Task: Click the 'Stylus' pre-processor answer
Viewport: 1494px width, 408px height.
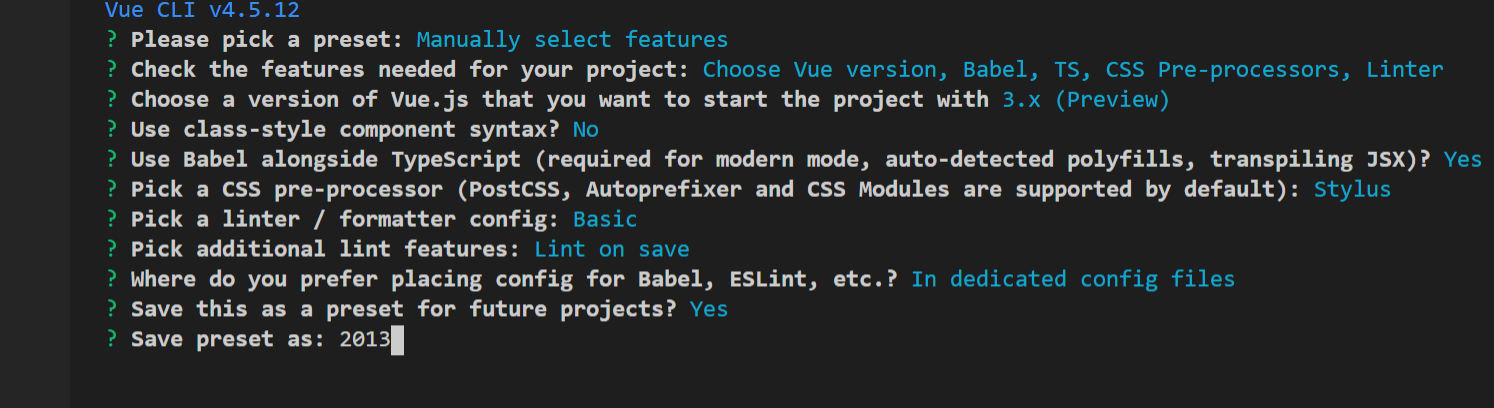Action: click(x=1352, y=190)
